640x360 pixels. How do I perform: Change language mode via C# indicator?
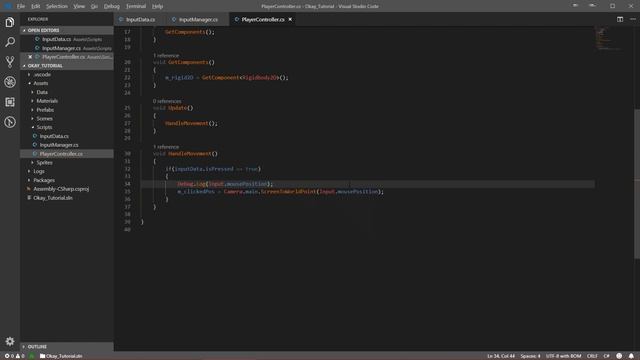[x=606, y=356]
